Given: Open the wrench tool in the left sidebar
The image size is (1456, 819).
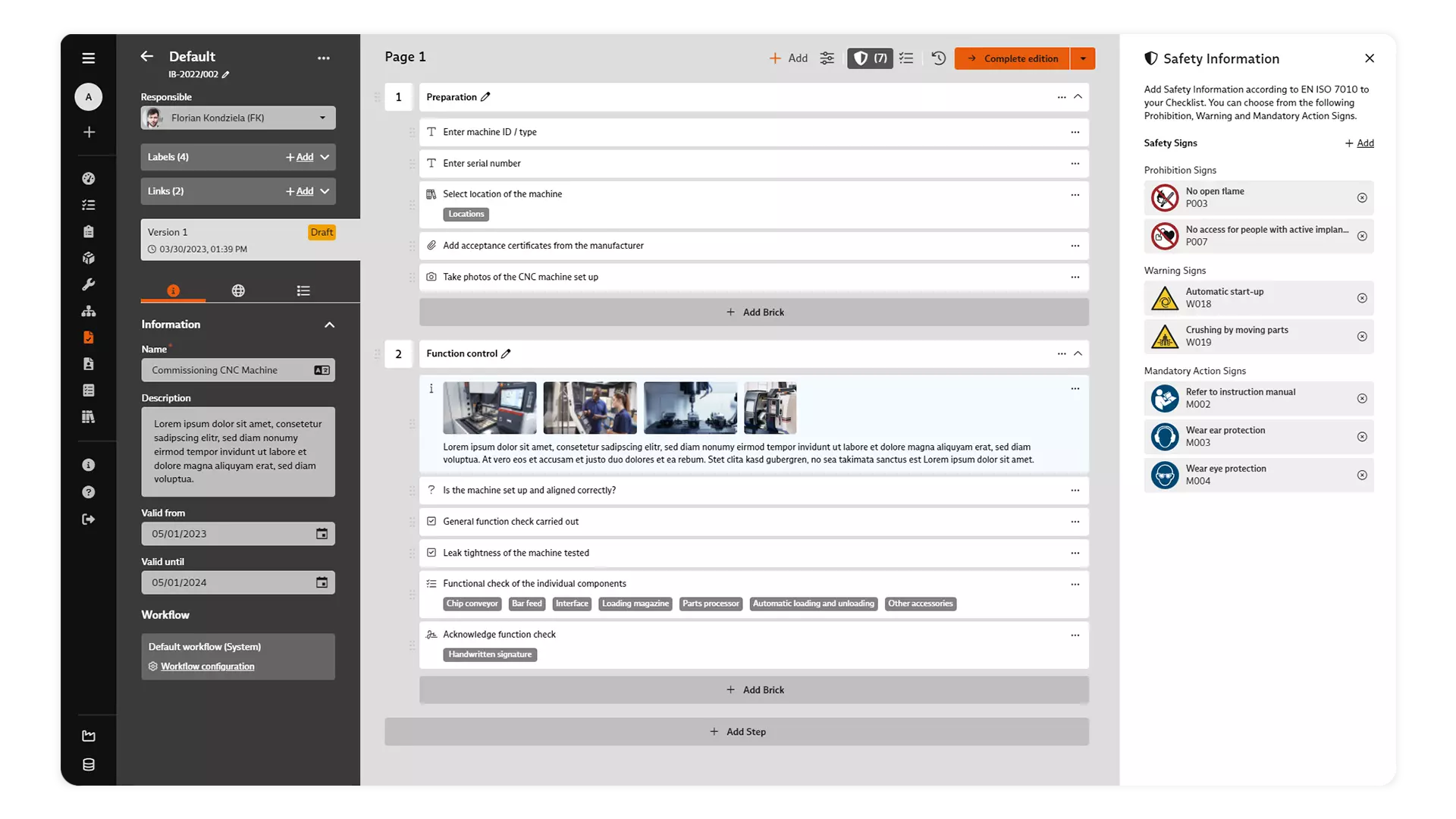Looking at the screenshot, I should tap(89, 284).
